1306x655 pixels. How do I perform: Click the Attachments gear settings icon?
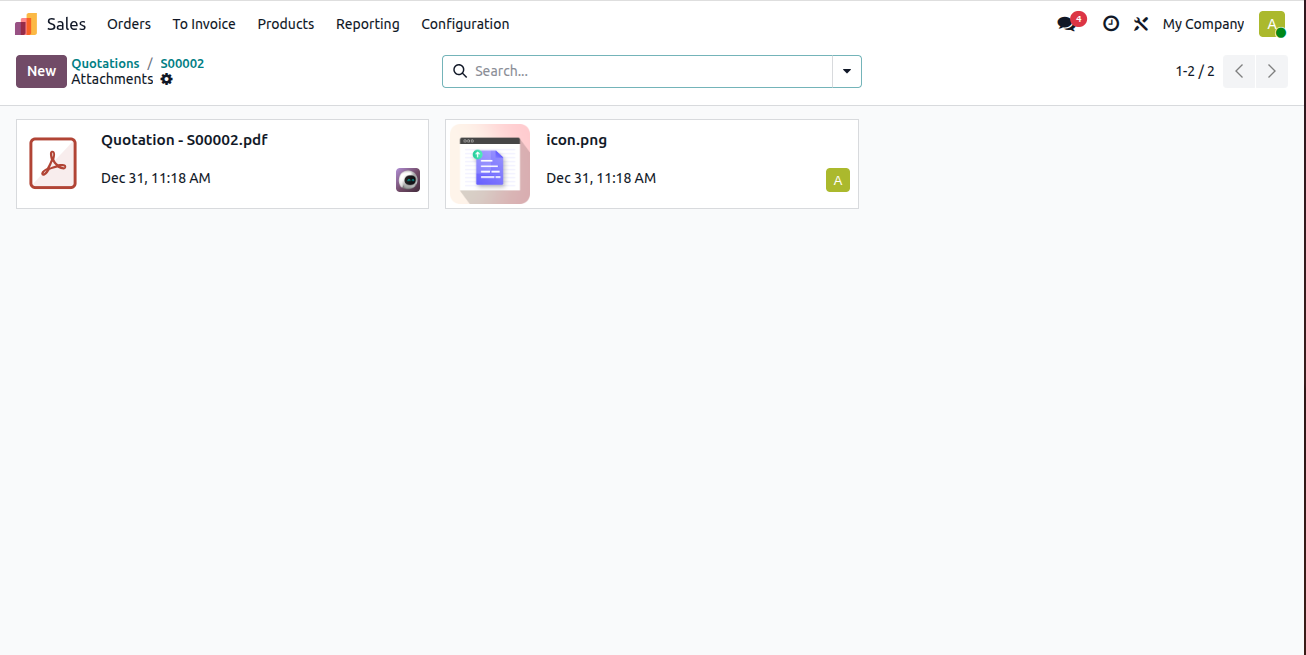167,79
